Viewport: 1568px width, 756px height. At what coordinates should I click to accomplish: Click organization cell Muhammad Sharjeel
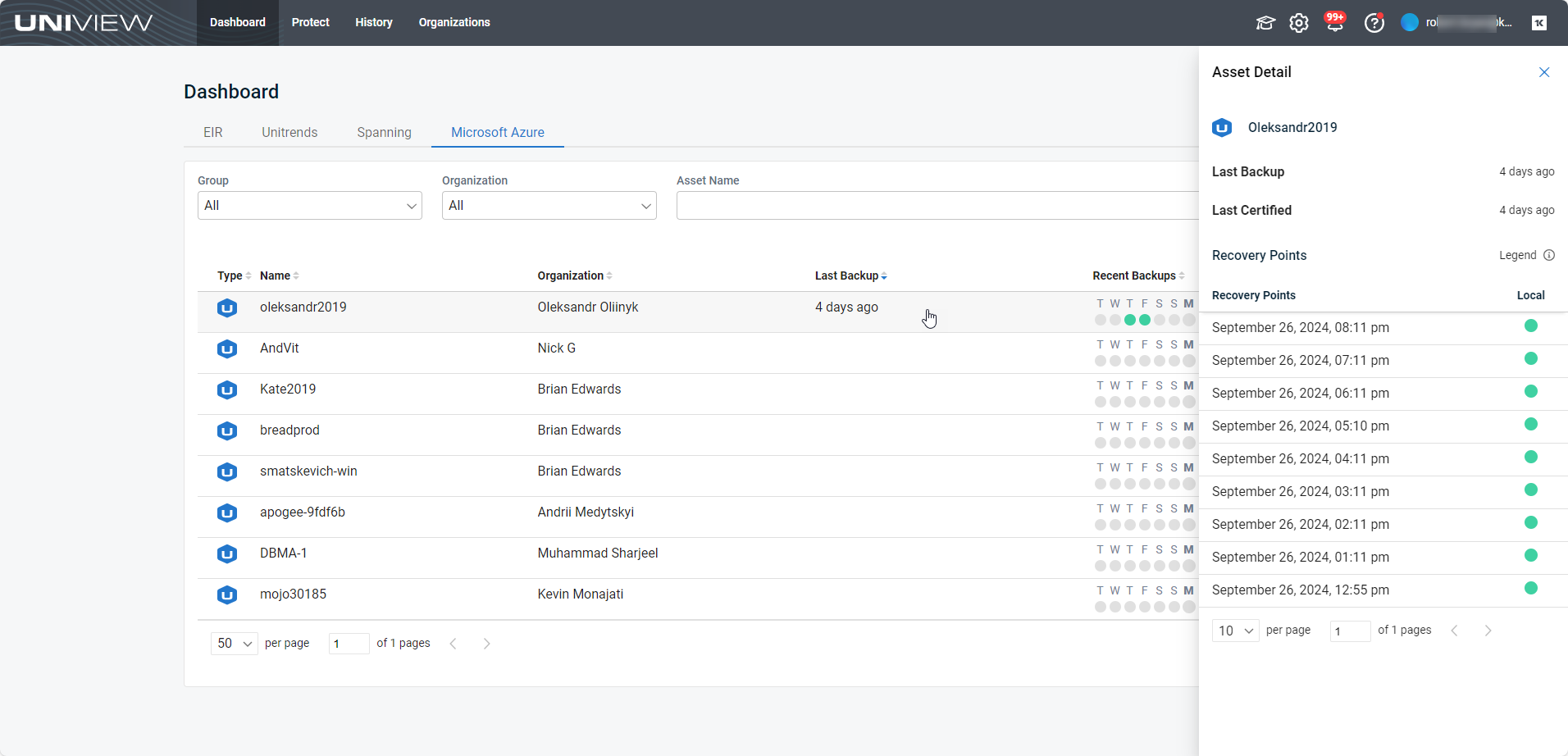(598, 553)
